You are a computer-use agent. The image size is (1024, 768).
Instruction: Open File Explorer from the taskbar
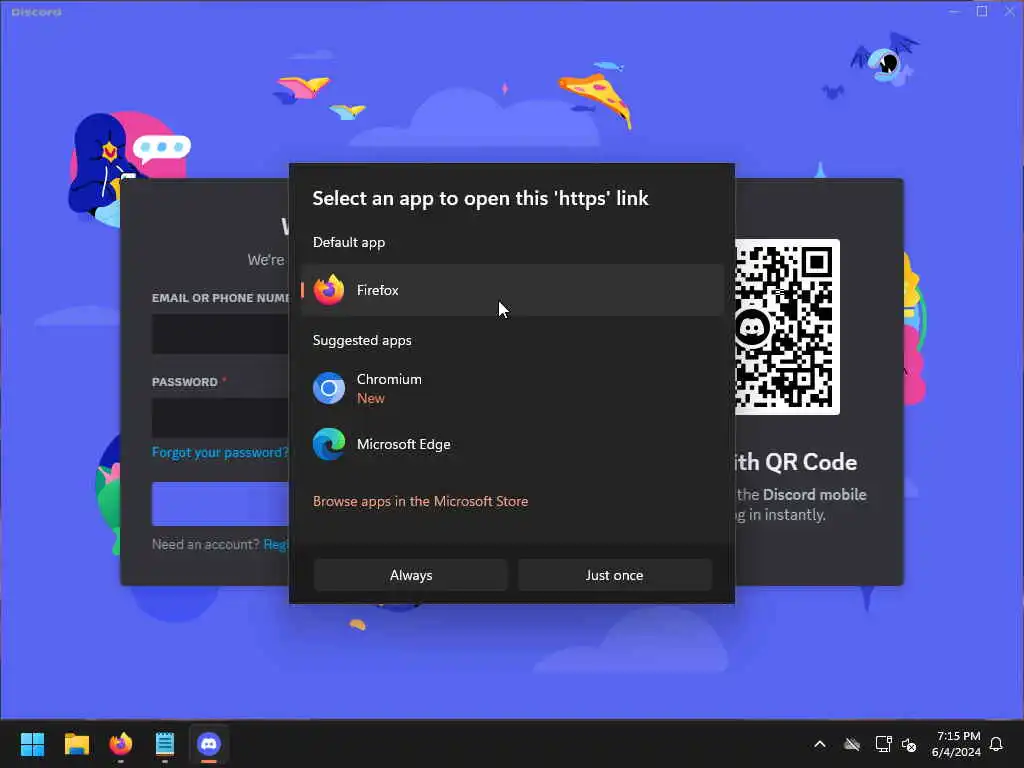tap(76, 744)
